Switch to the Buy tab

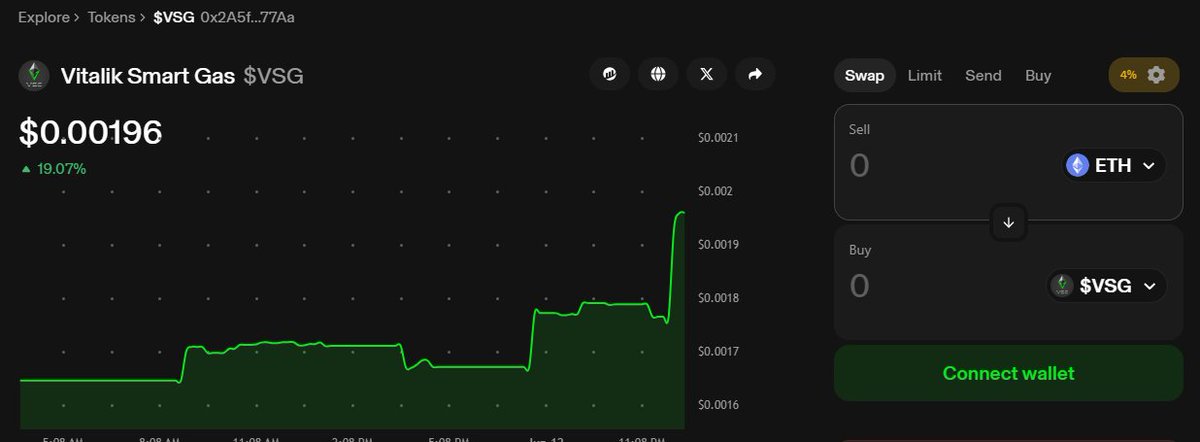[1038, 75]
